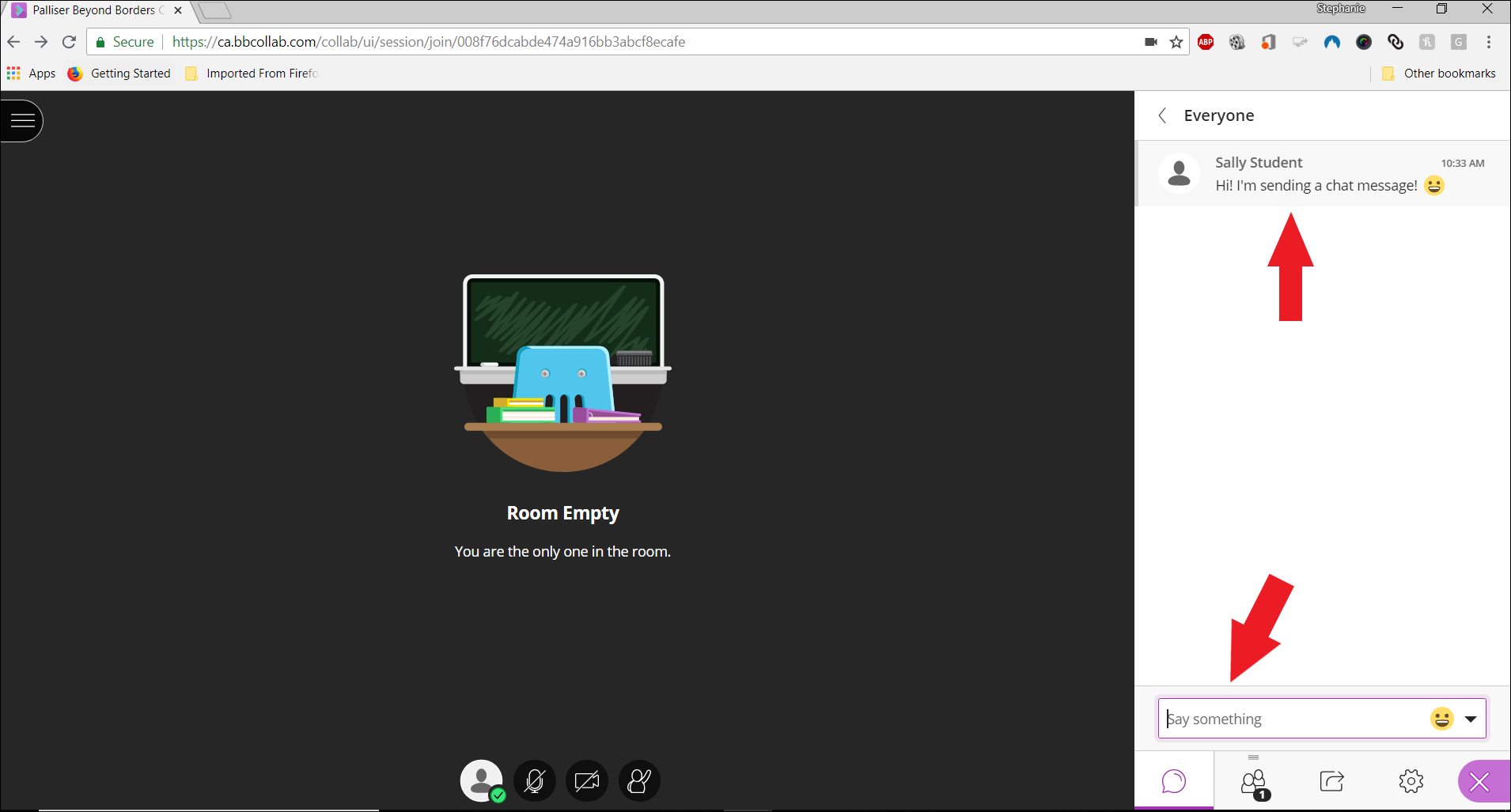Click 'You are the only one in the room.'
This screenshot has height=812, width=1511.
tap(562, 552)
